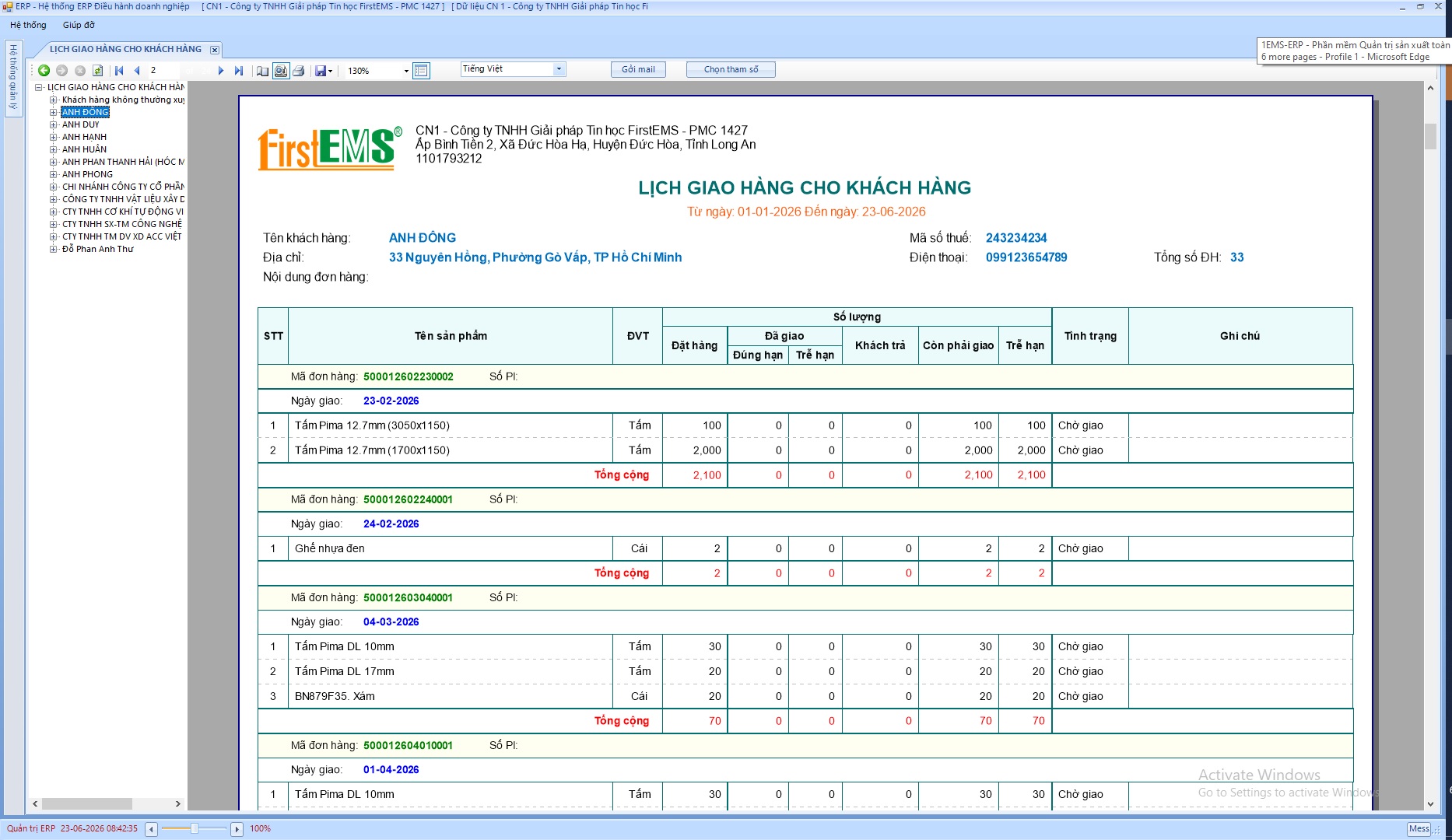Collapse the LỊCH GIAO HÀNG root tree node
The image size is (1452, 840).
[x=38, y=87]
